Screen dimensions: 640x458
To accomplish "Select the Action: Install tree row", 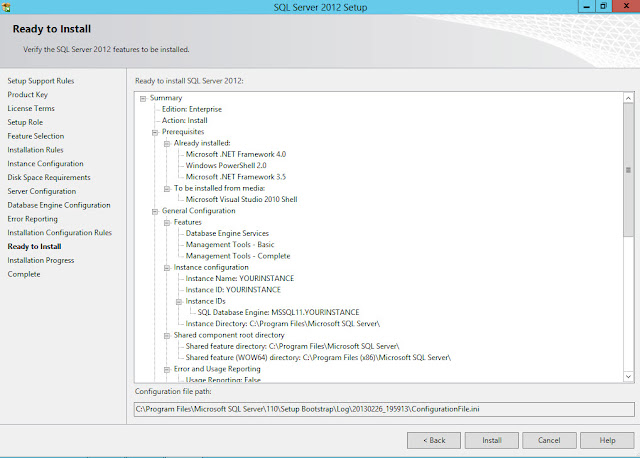I will tap(184, 120).
